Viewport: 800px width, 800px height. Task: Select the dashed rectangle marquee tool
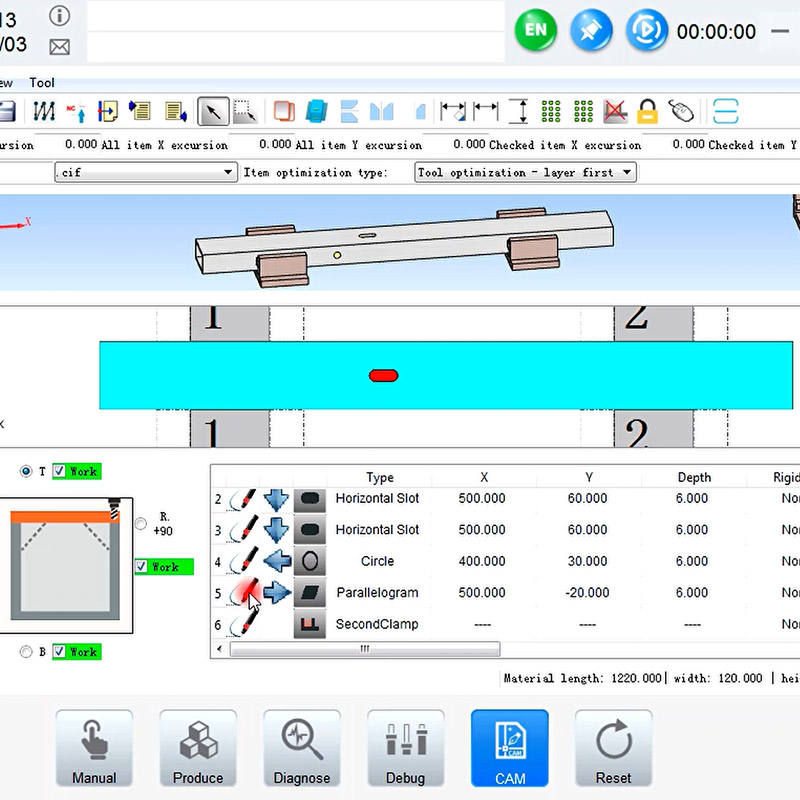coord(245,110)
